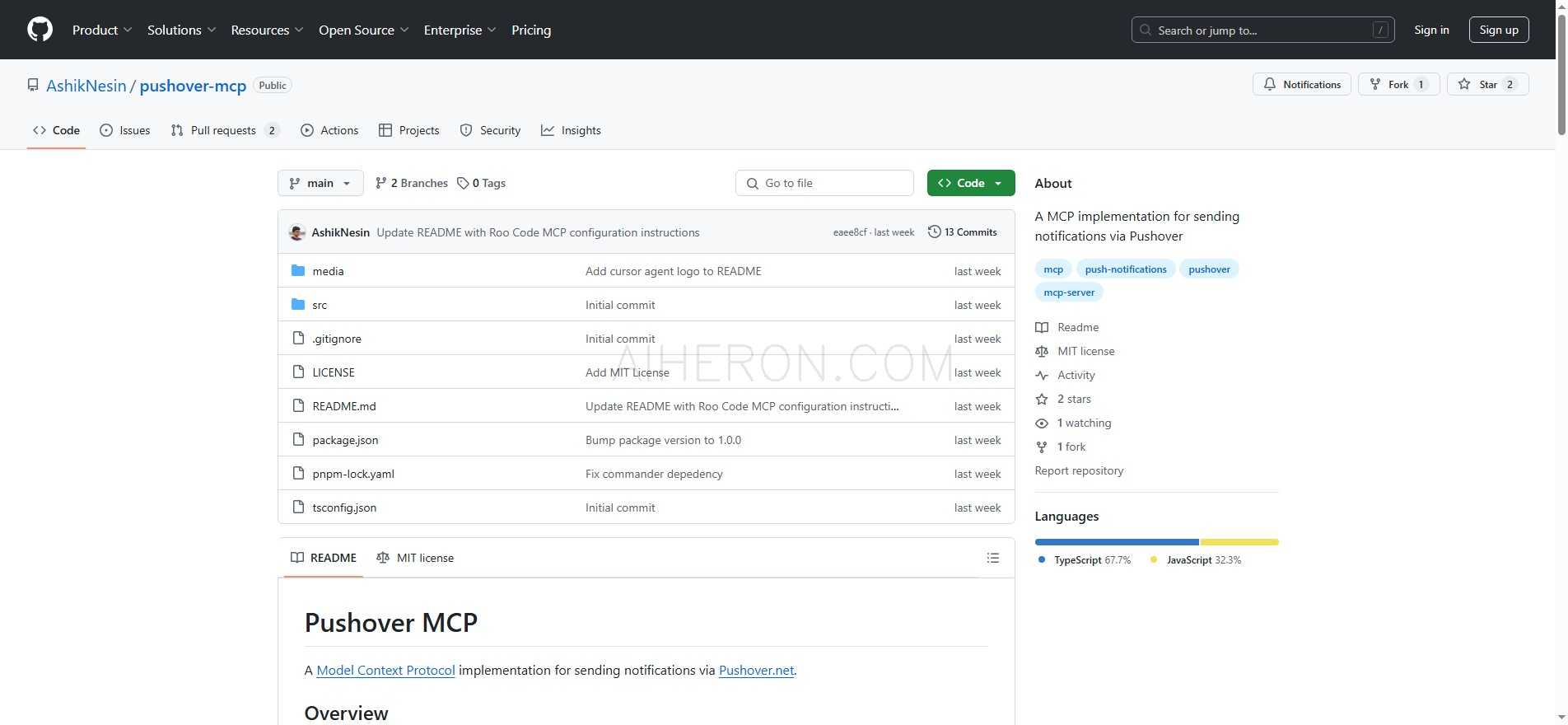Screen dimensions: 1568x725
Task: Open the Pushover.net link
Action: pyautogui.click(x=756, y=670)
